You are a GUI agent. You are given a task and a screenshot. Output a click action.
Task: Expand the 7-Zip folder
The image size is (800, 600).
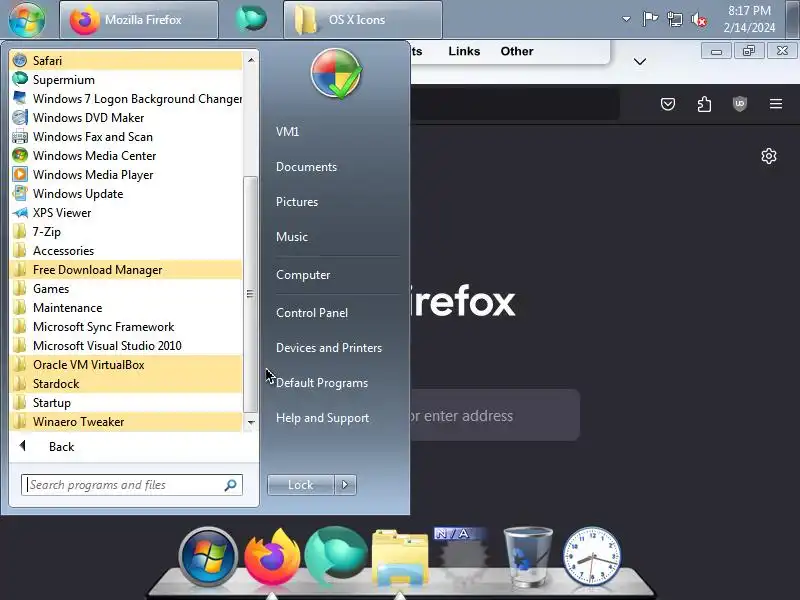click(x=126, y=232)
